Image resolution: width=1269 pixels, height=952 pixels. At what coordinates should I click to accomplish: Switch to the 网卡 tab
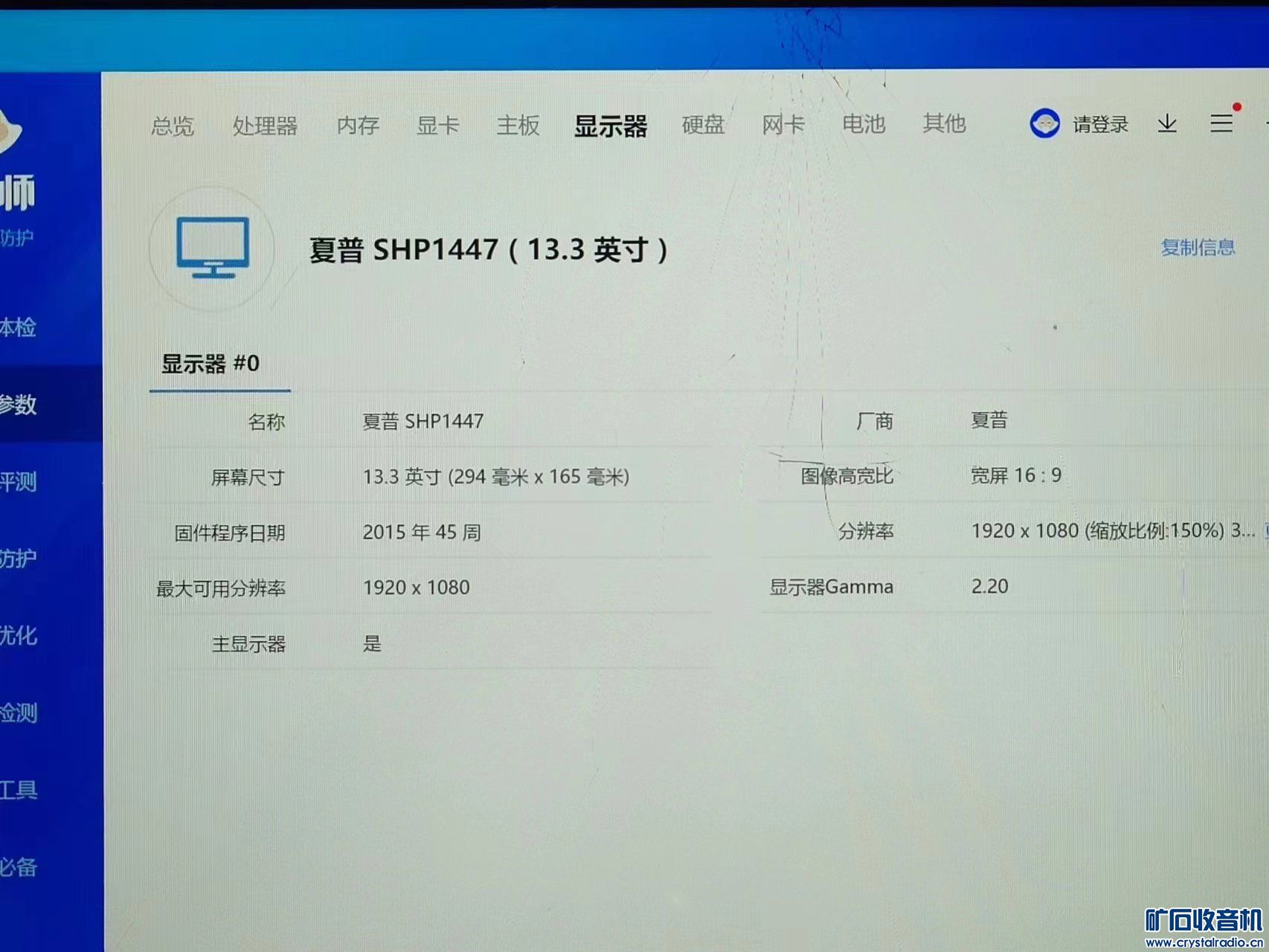(783, 124)
